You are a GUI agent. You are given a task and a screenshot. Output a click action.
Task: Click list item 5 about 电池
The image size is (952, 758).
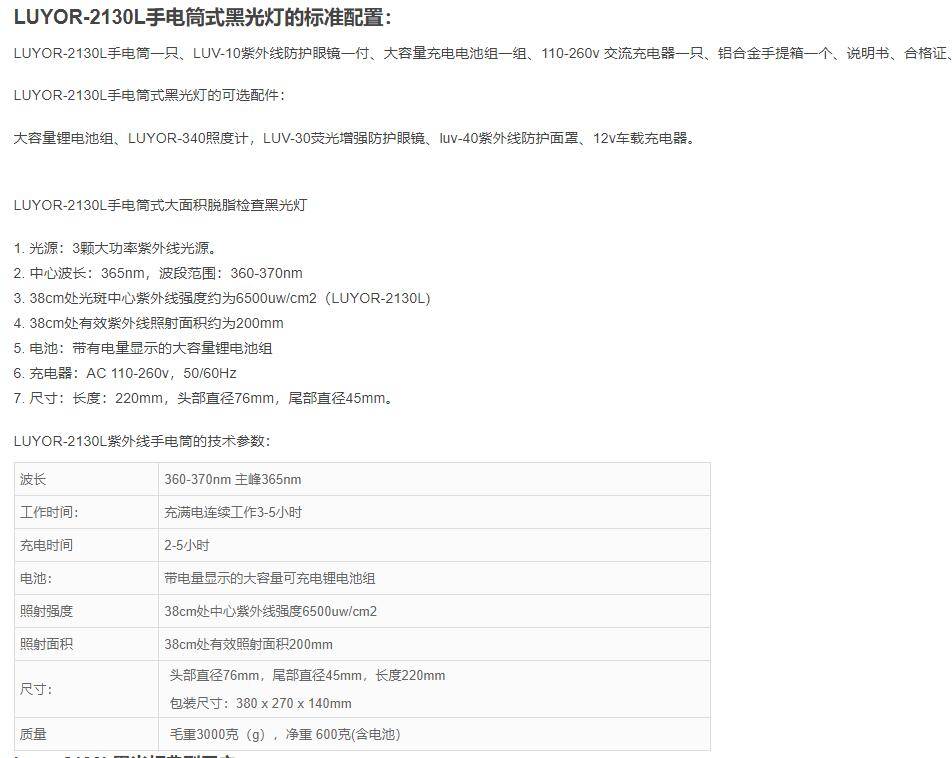143,348
